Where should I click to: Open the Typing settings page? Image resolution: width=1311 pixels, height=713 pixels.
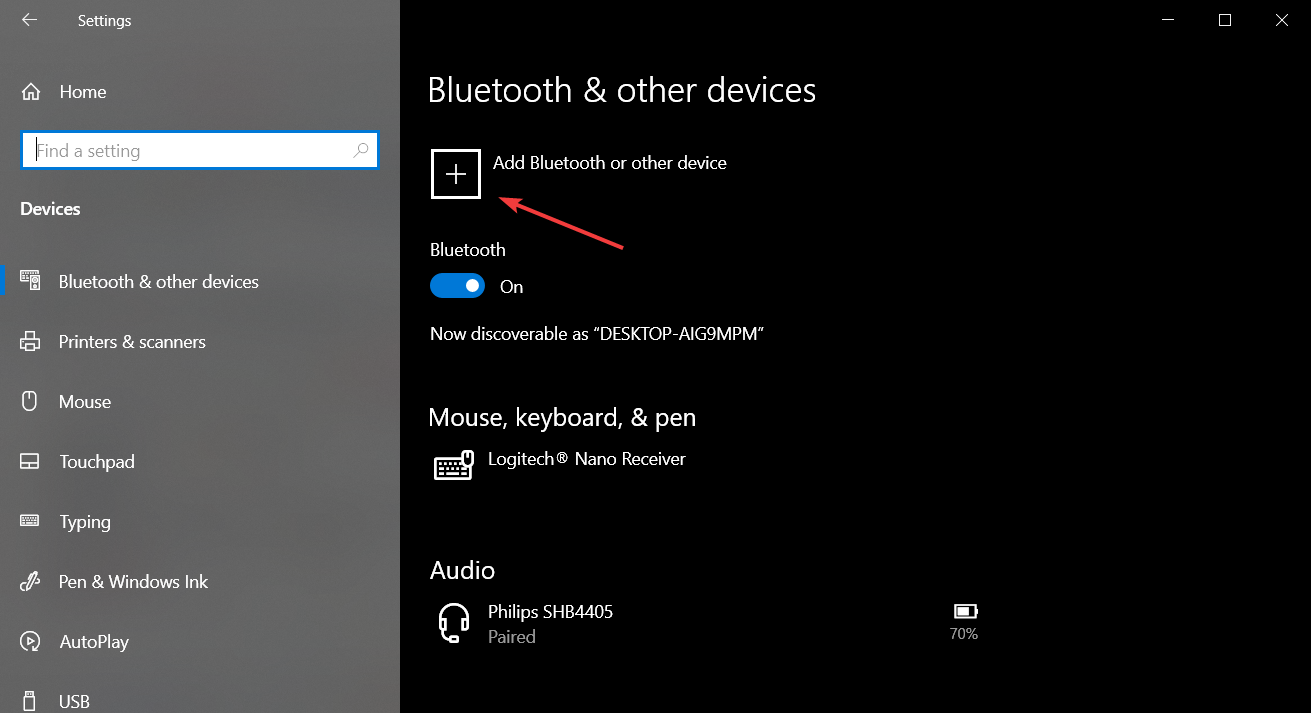pyautogui.click(x=85, y=522)
